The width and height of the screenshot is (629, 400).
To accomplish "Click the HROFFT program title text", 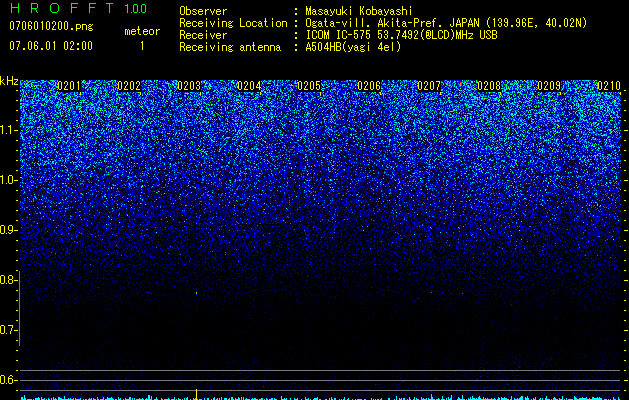I will 62,8.
